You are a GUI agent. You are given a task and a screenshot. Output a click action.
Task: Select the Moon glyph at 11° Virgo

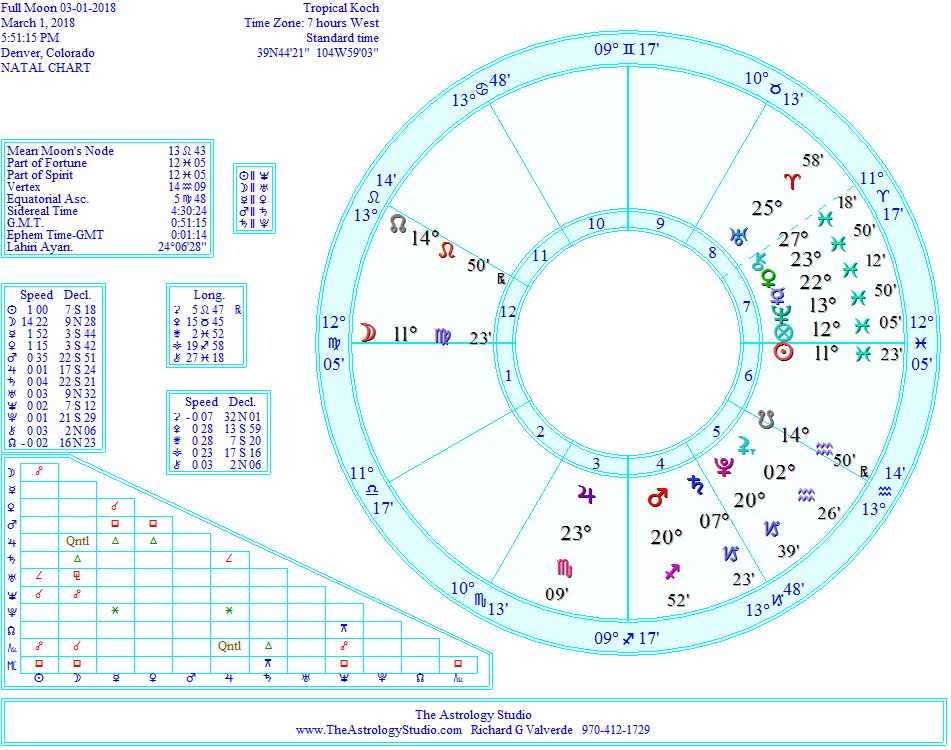tap(369, 333)
